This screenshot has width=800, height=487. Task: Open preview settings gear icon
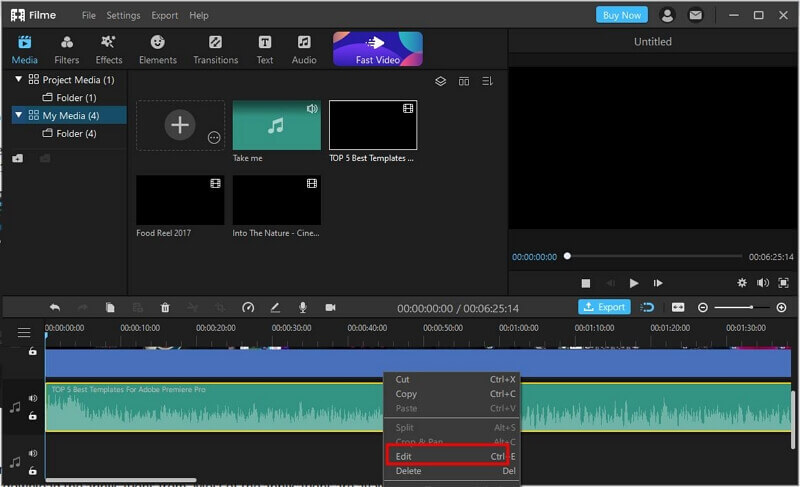742,283
